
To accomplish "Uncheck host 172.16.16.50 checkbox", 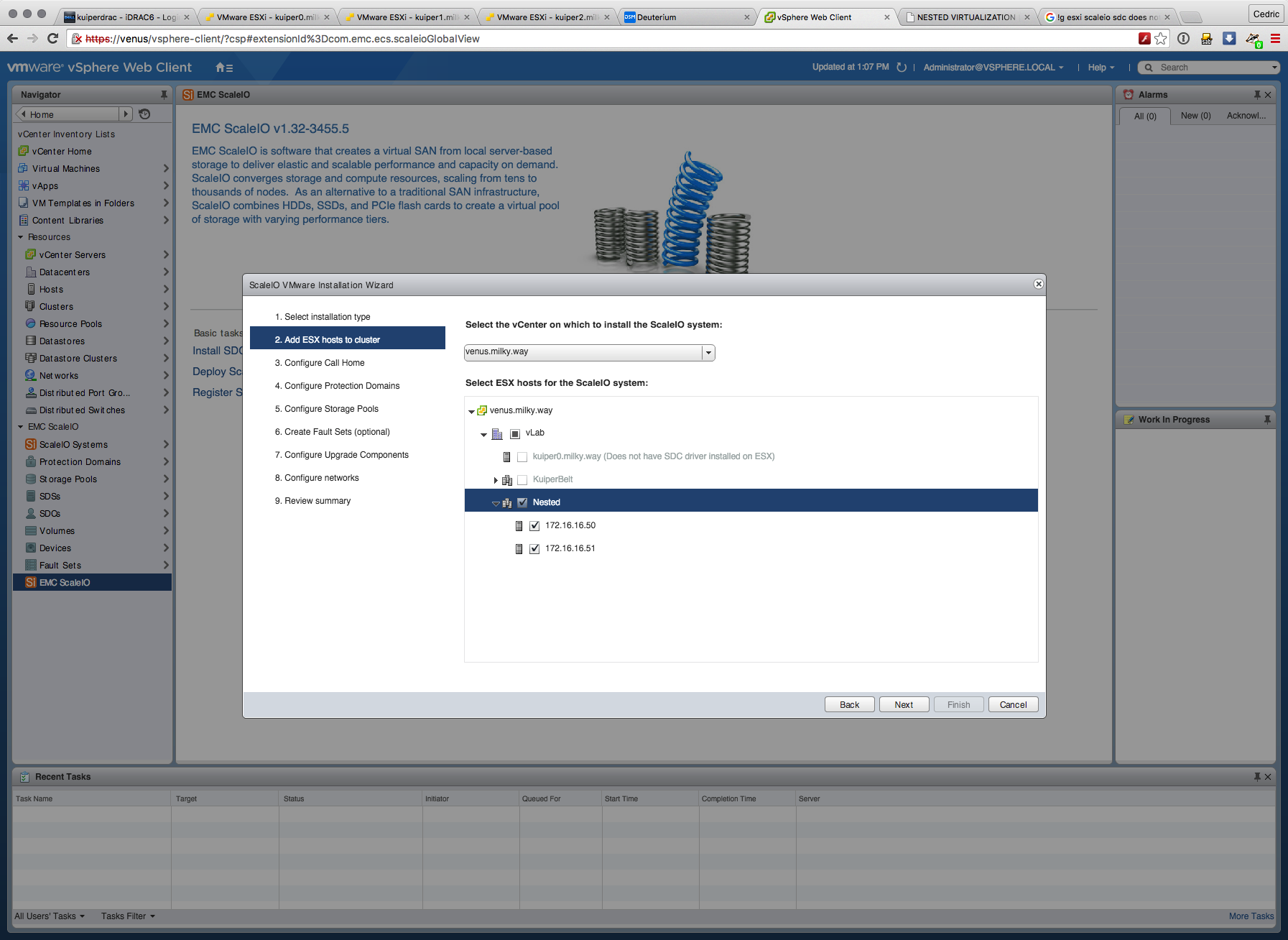I will click(534, 526).
